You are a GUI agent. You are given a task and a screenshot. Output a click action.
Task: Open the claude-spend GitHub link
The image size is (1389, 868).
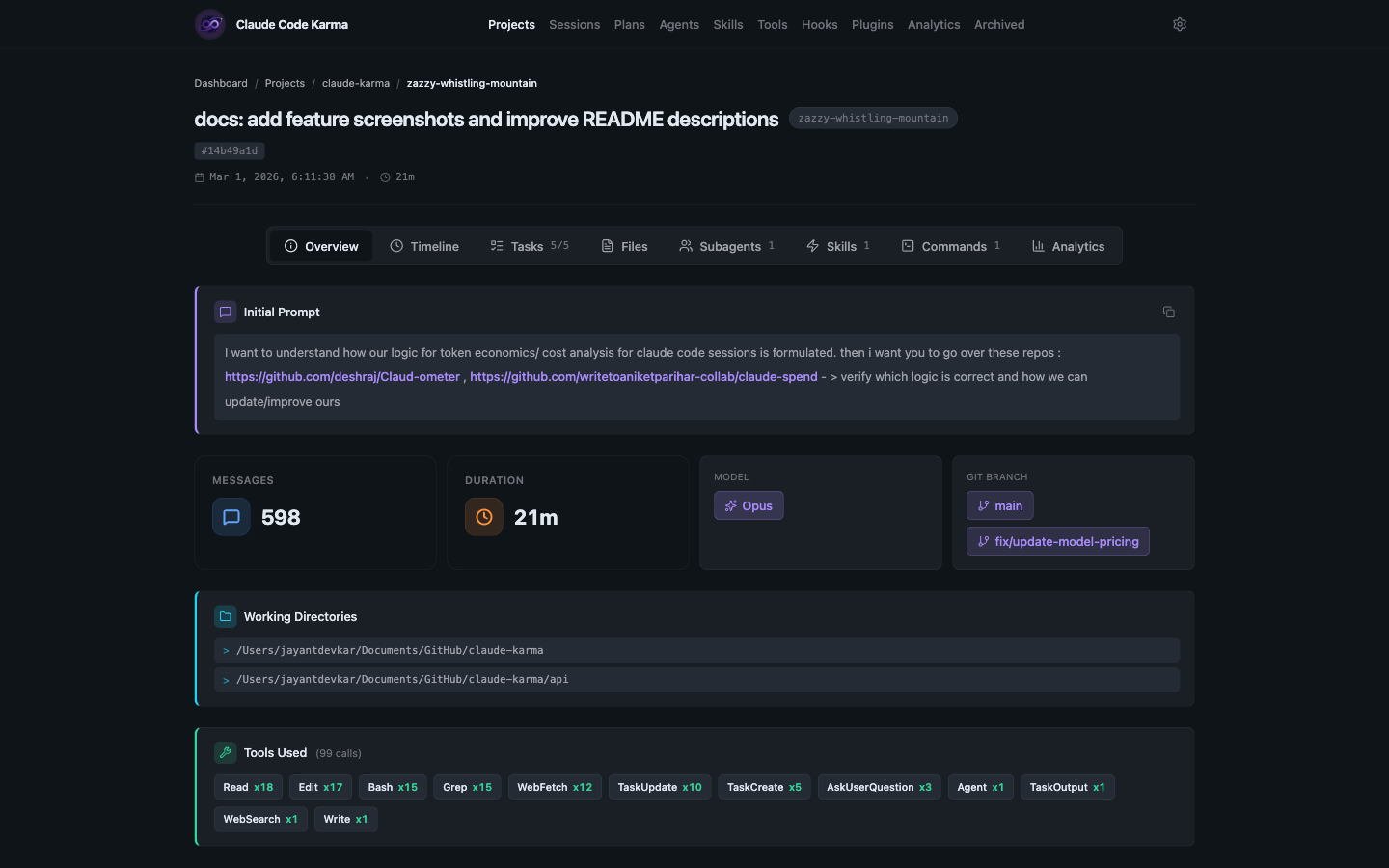point(643,377)
